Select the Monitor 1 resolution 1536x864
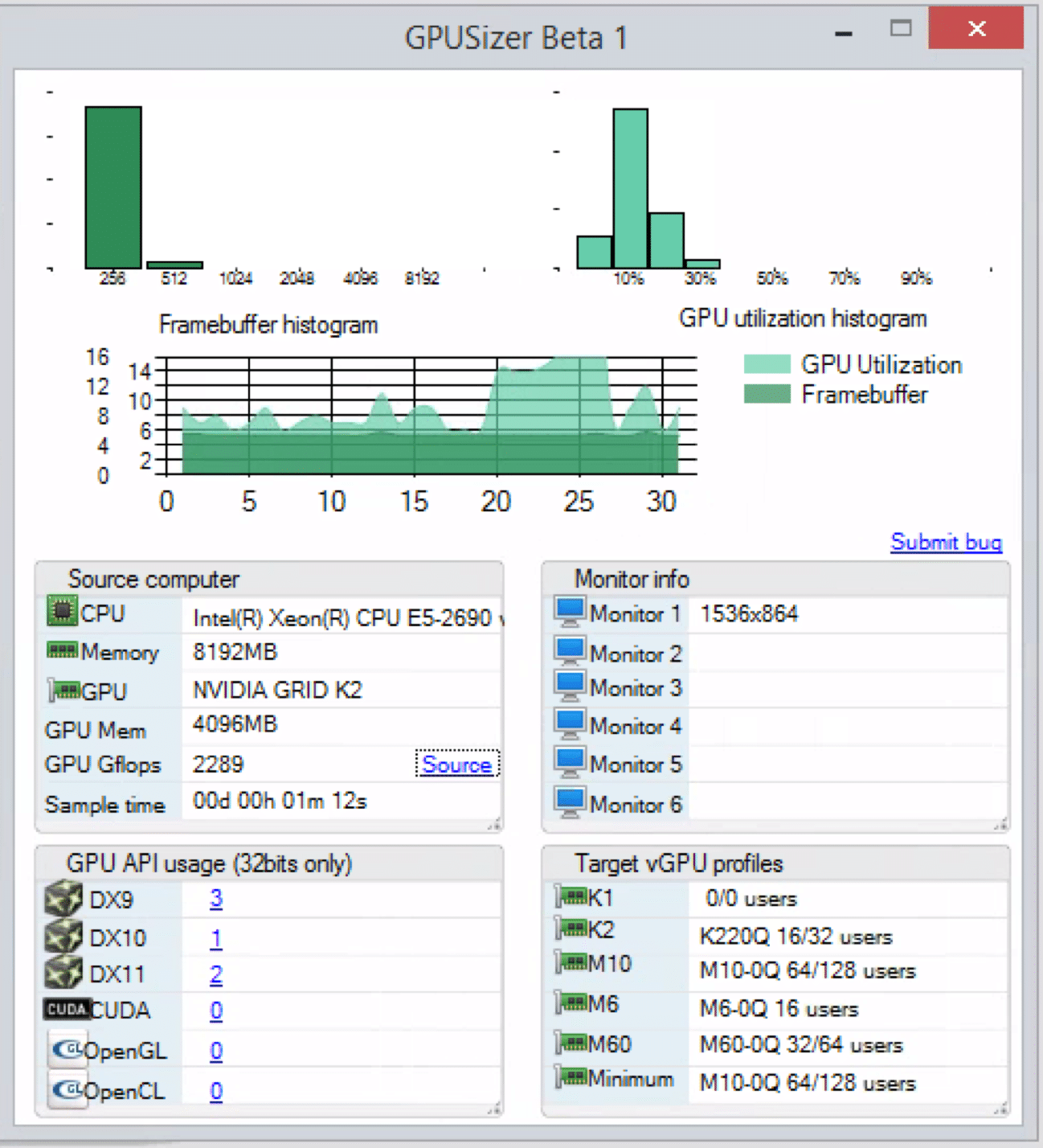Screen dimensions: 1043x1148 pyautogui.click(x=749, y=613)
